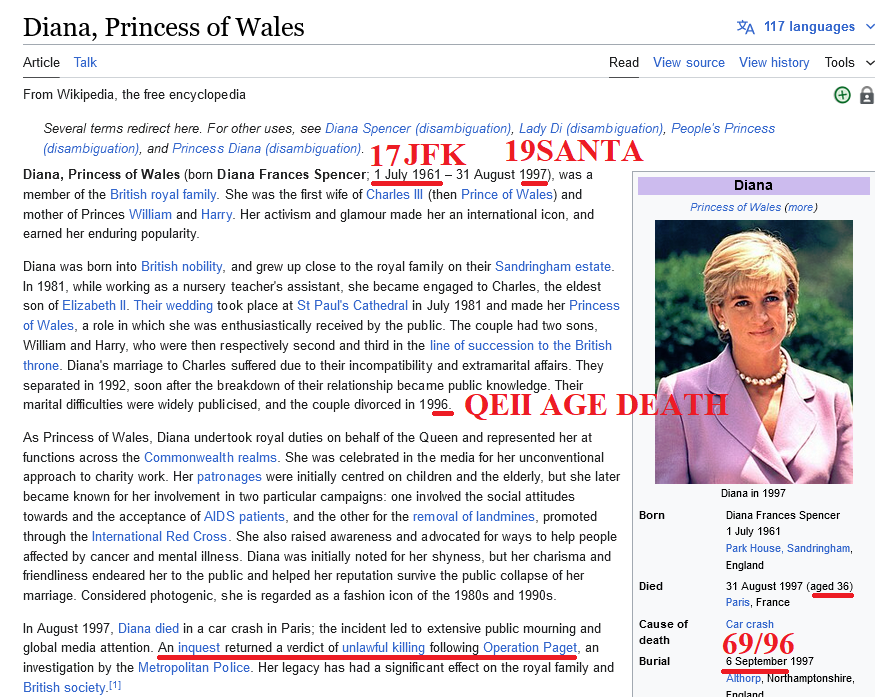The height and width of the screenshot is (697, 875).
Task: Click the languages translate icon
Action: pyautogui.click(x=746, y=27)
